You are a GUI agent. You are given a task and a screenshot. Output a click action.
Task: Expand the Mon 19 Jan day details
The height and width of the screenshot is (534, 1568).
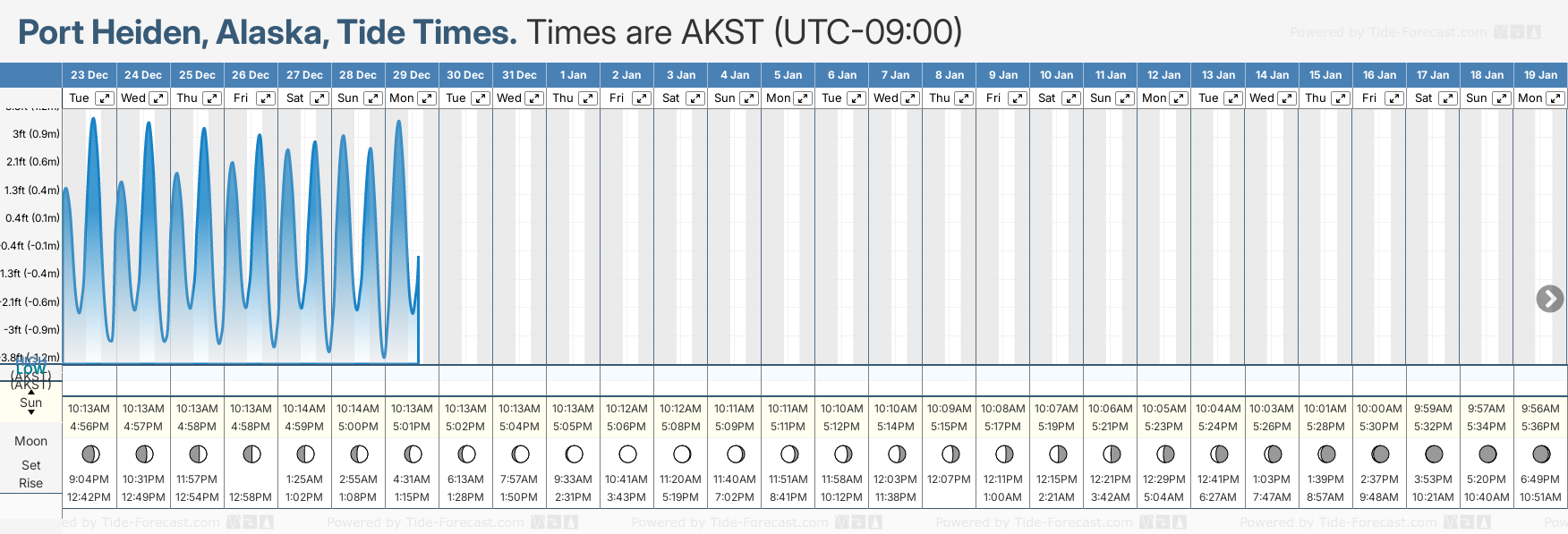pyautogui.click(x=1555, y=98)
